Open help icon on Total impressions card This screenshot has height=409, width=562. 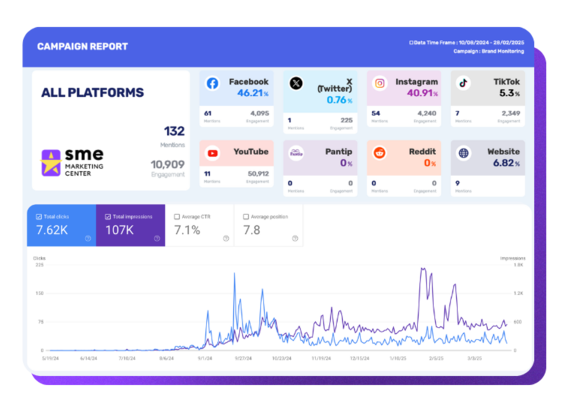pos(157,238)
